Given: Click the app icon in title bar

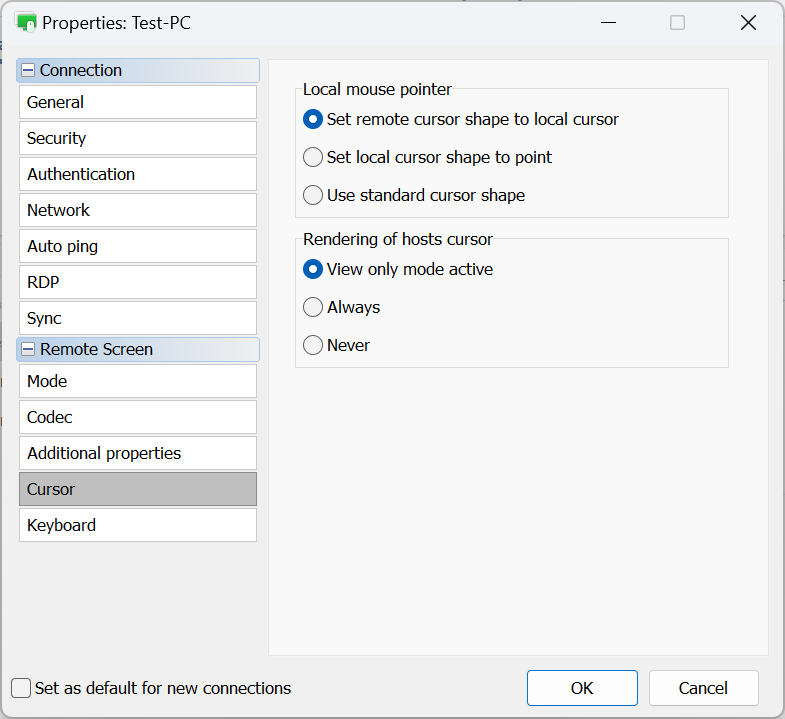Looking at the screenshot, I should click(26, 22).
